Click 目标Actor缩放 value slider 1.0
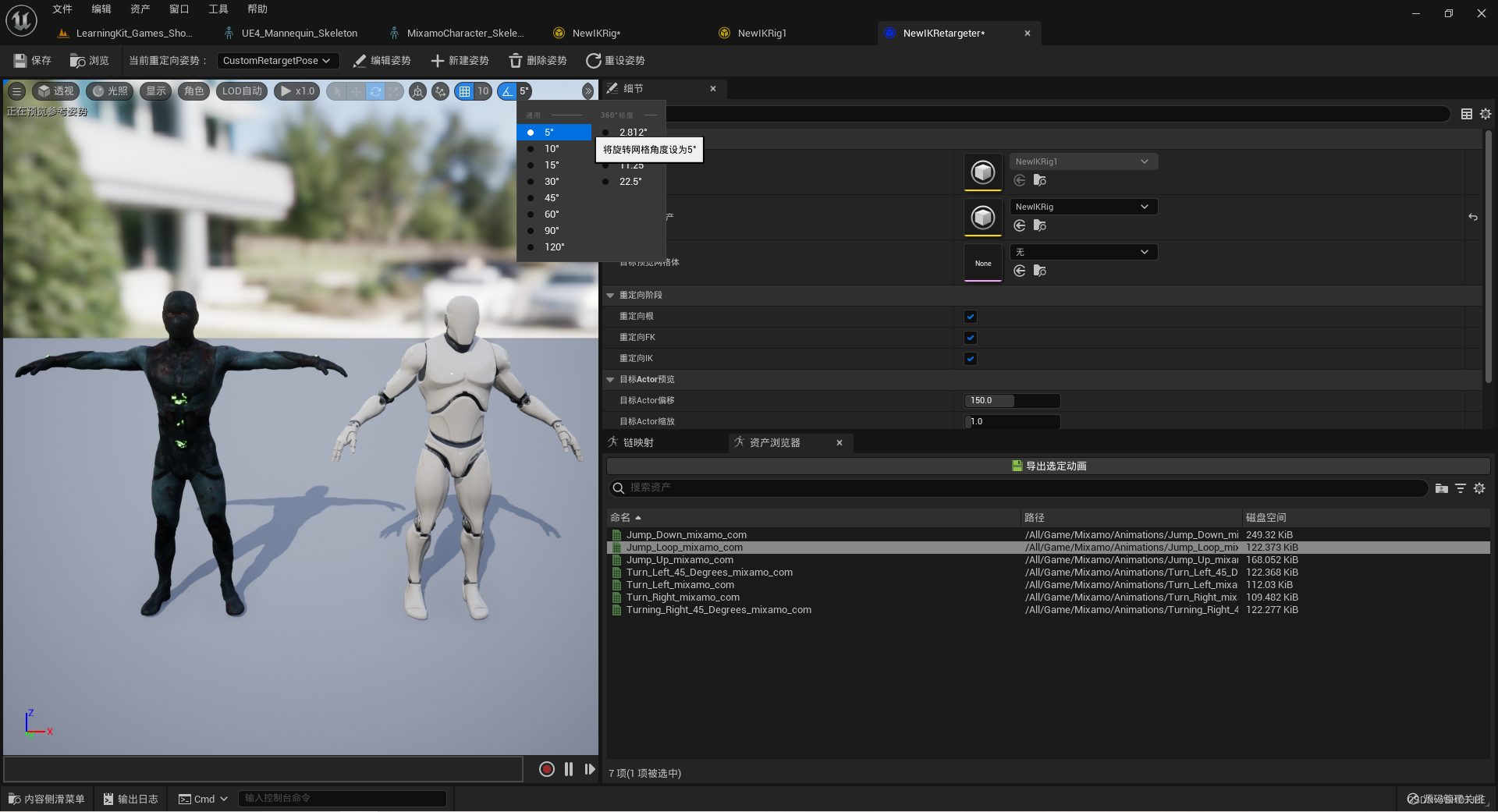Screen dimensions: 1498x812 [x=1013, y=422]
